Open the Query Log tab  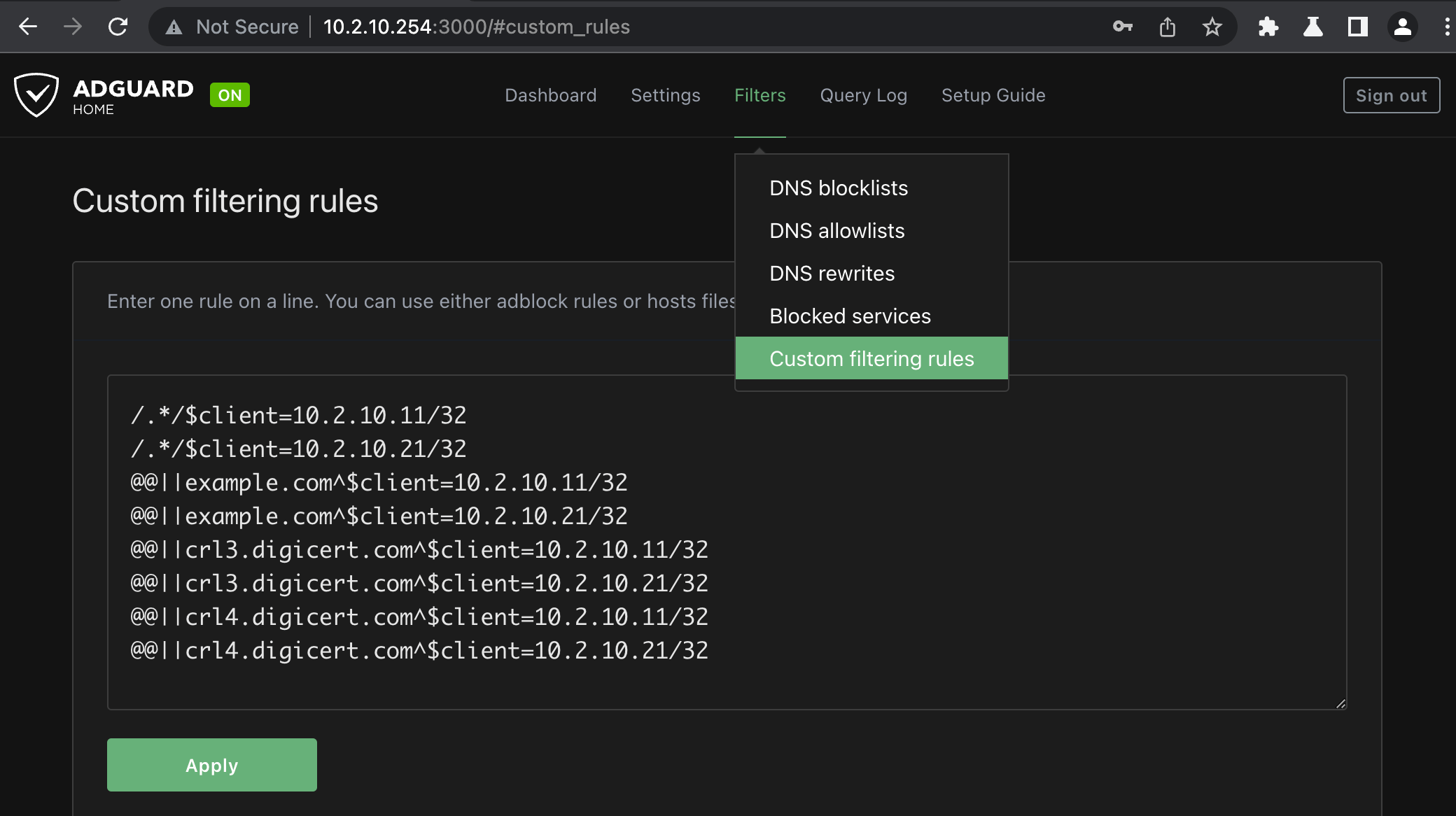pos(863,95)
